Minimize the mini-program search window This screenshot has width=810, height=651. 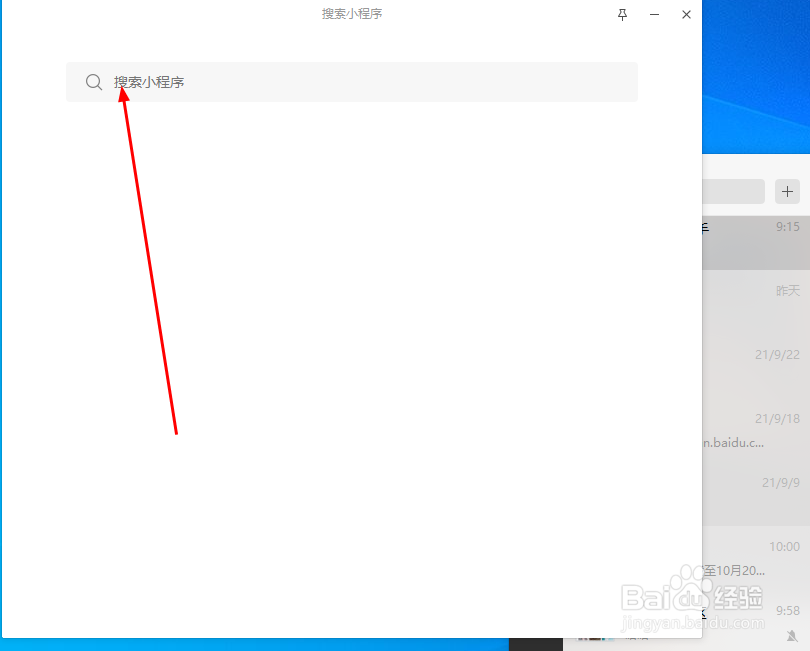(654, 14)
